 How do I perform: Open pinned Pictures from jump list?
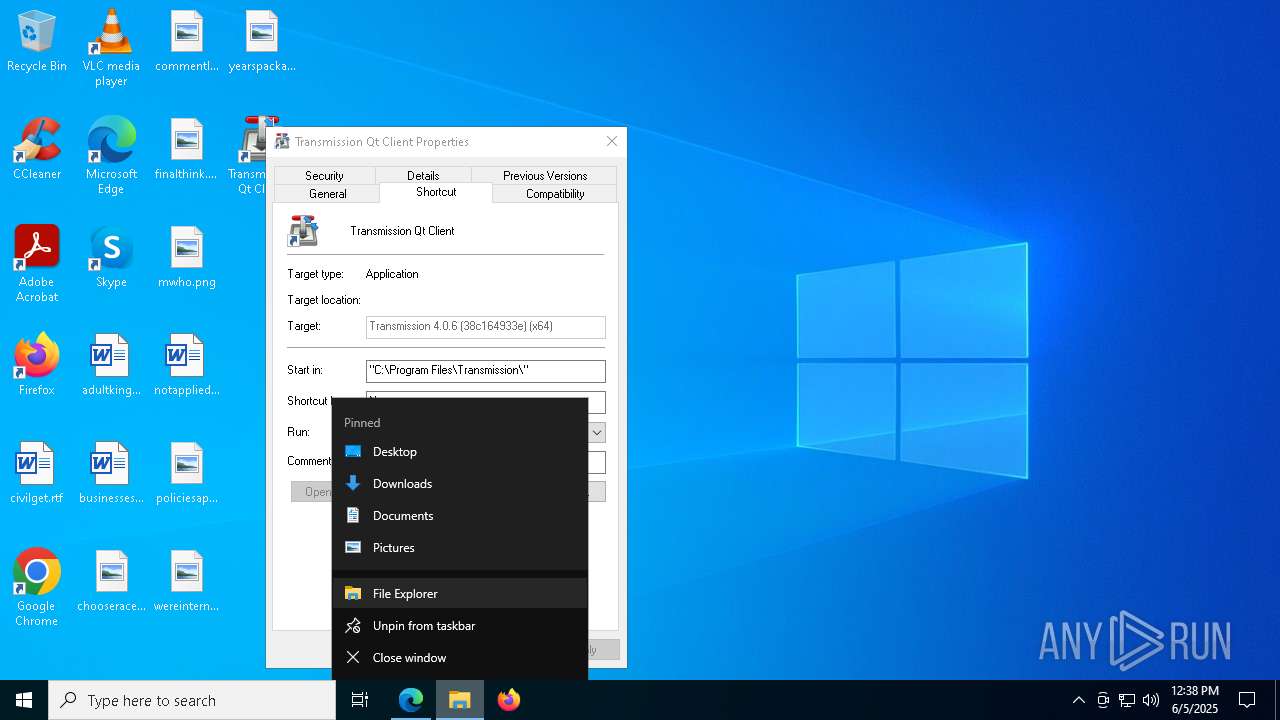(x=460, y=548)
